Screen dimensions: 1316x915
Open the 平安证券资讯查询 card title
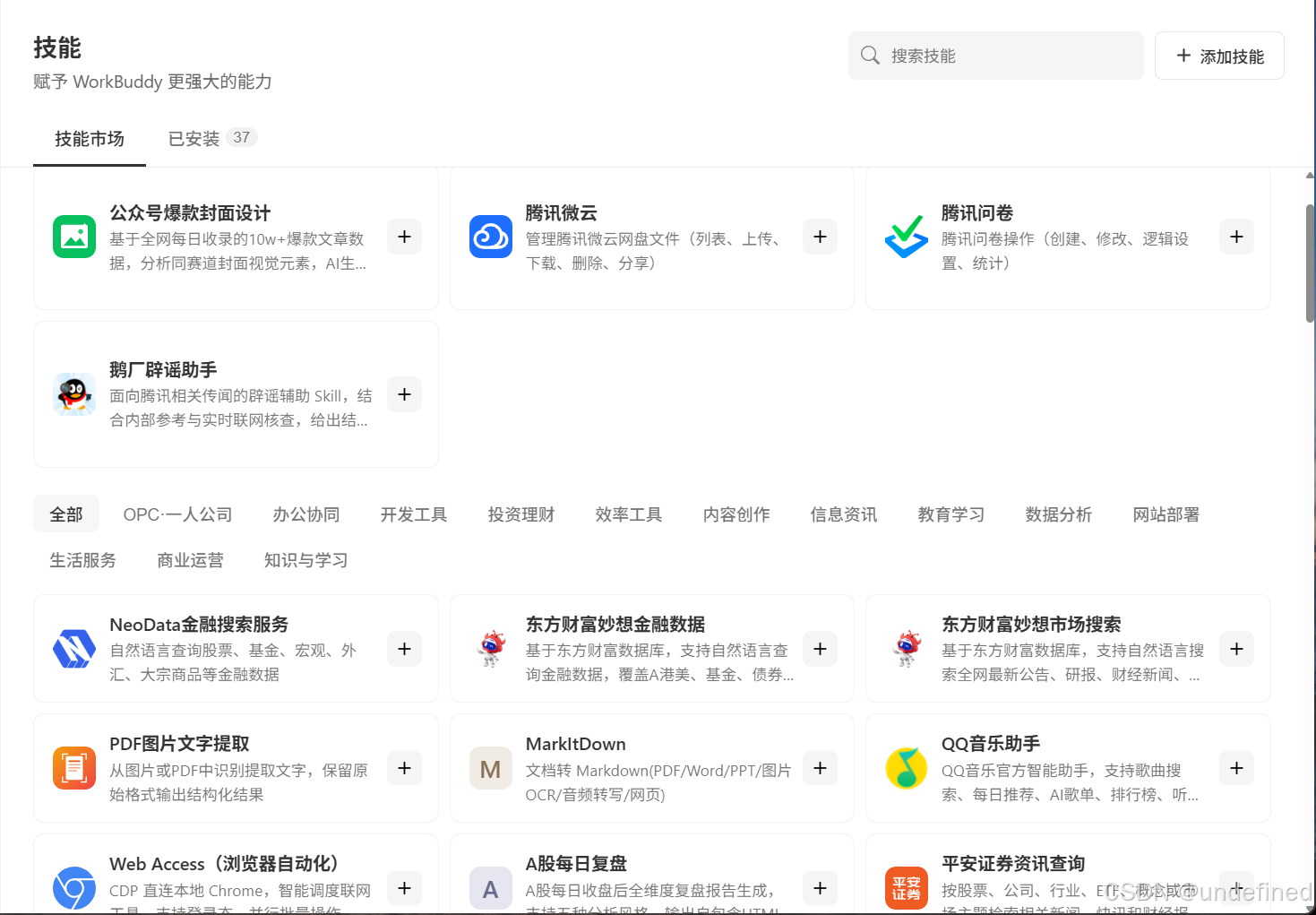click(1013, 864)
